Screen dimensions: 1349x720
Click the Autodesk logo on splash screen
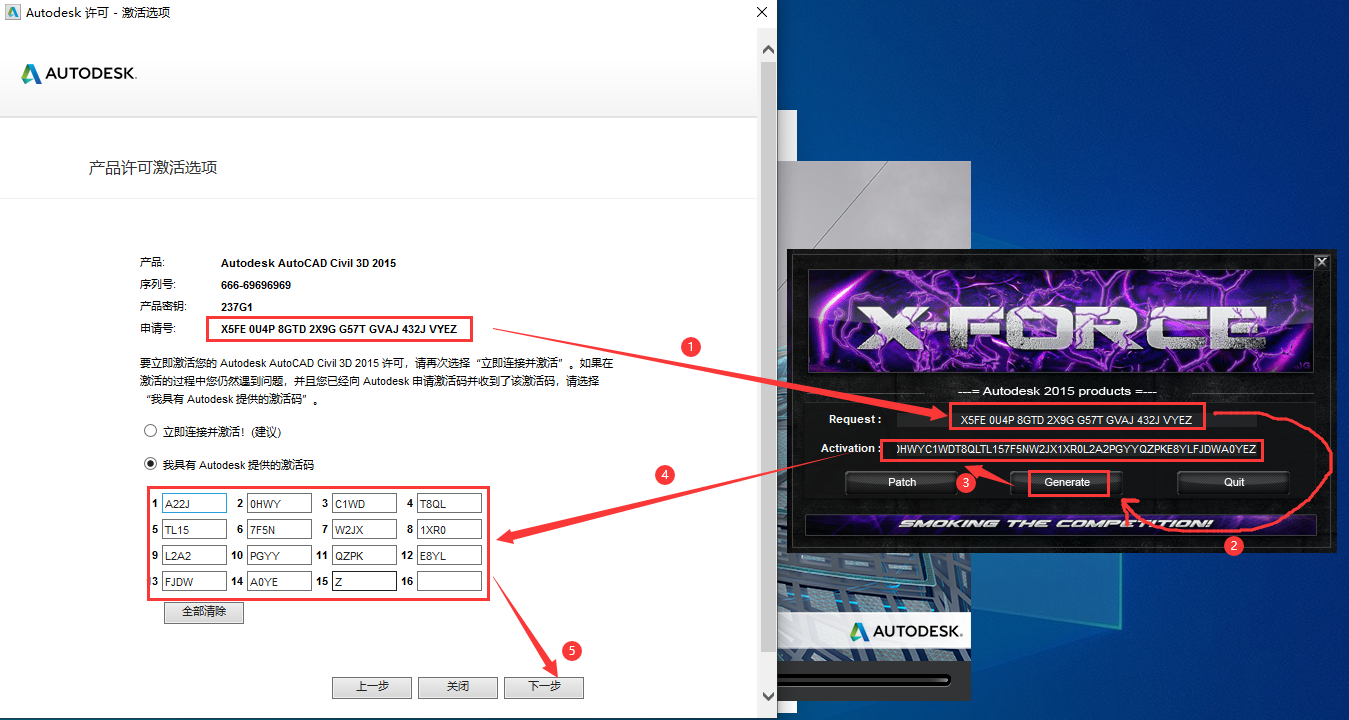coord(906,631)
